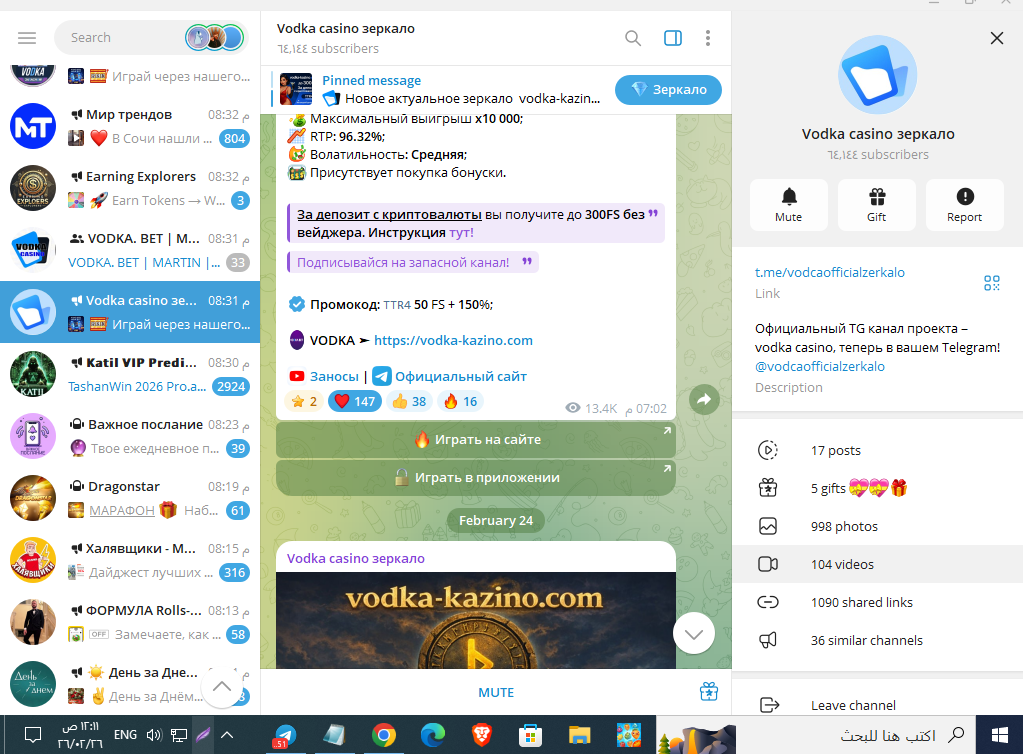Click MUTE at chat bottom
The width and height of the screenshot is (1023, 754).
[x=496, y=692]
